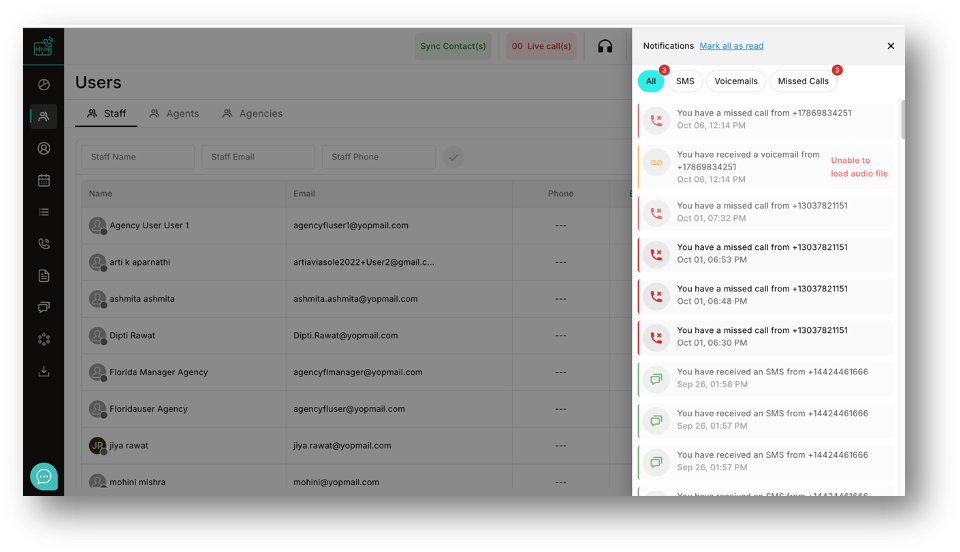
Task: Click the Mark all as read link
Action: click(x=731, y=46)
